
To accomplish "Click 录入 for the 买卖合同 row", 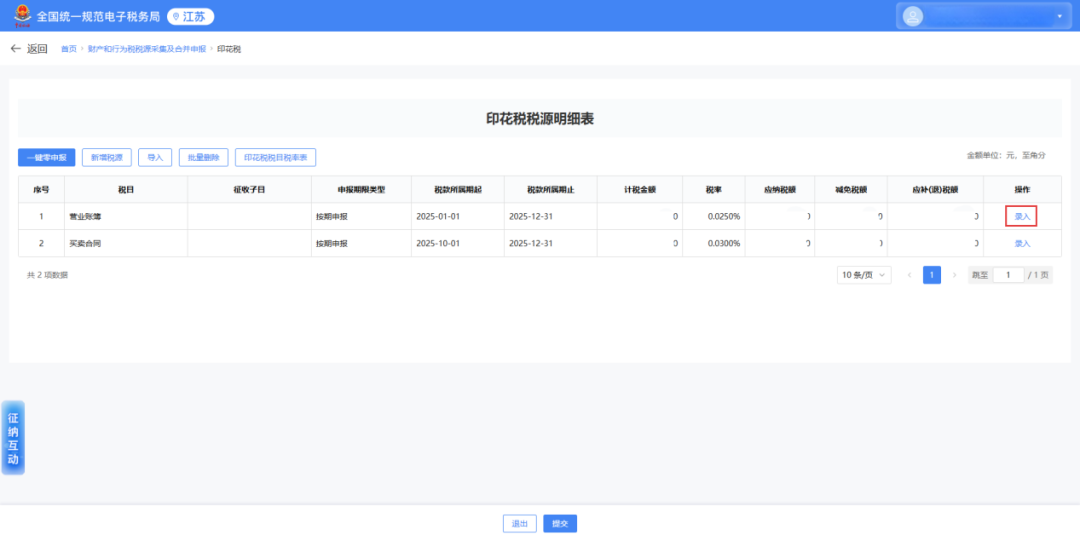I will (1021, 243).
